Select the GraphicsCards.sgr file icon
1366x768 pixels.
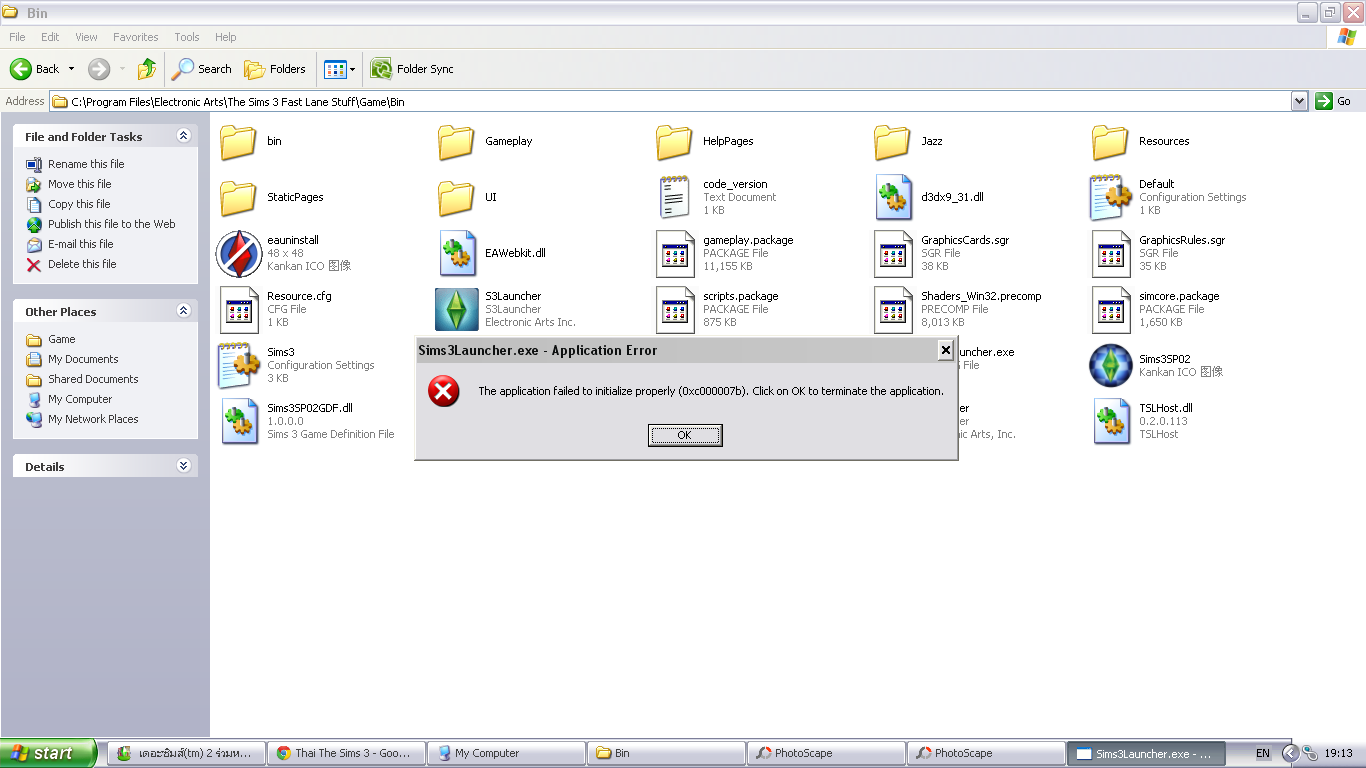click(x=892, y=253)
